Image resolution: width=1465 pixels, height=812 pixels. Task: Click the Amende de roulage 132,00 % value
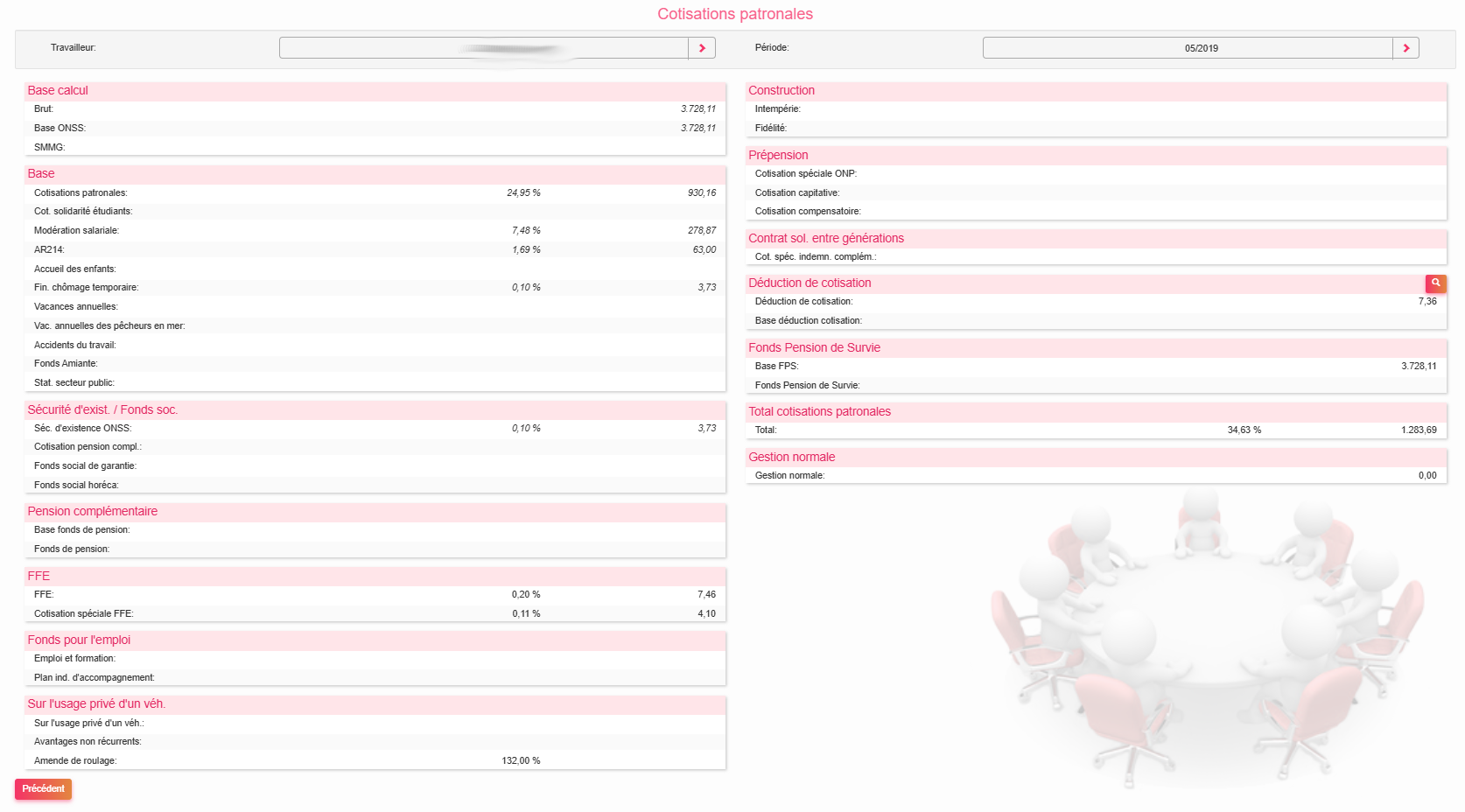pos(521,760)
